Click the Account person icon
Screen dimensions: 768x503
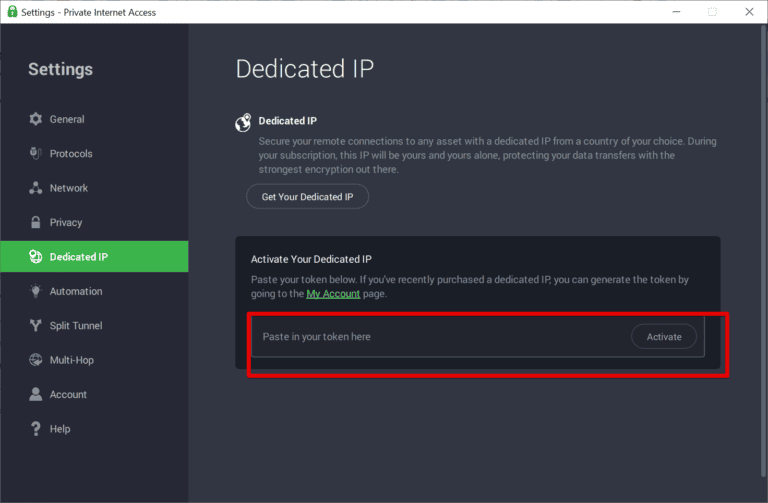tap(35, 394)
